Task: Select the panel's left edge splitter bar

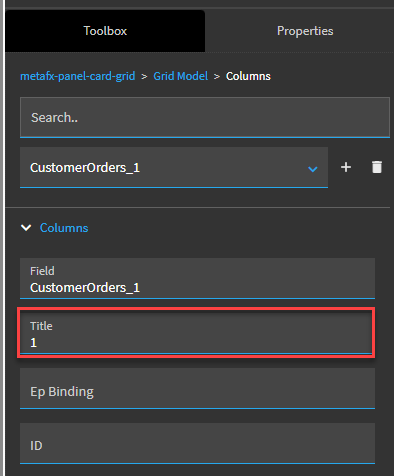Action: (3, 238)
